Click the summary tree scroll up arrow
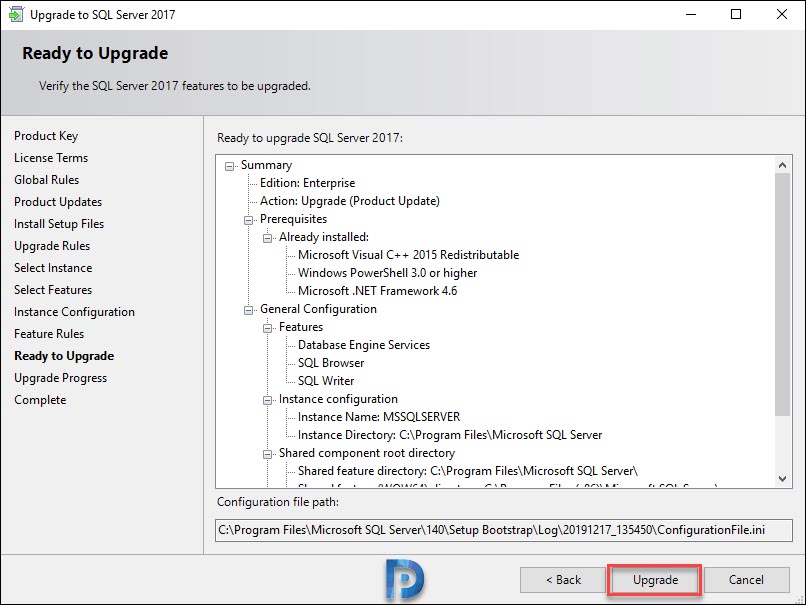Image resolution: width=806 pixels, height=605 pixels. 782,165
